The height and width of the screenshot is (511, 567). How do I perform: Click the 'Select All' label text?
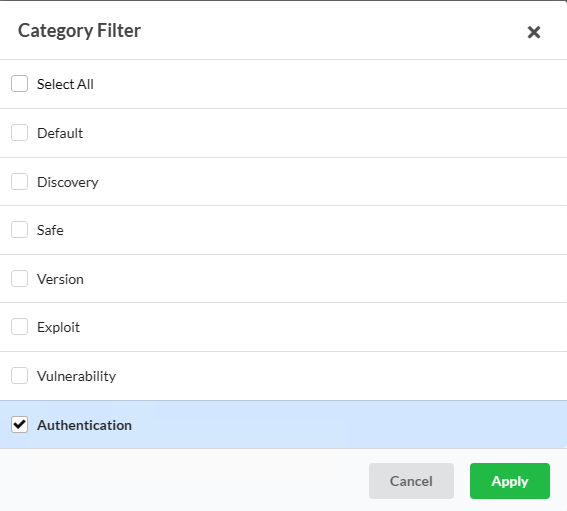65,84
